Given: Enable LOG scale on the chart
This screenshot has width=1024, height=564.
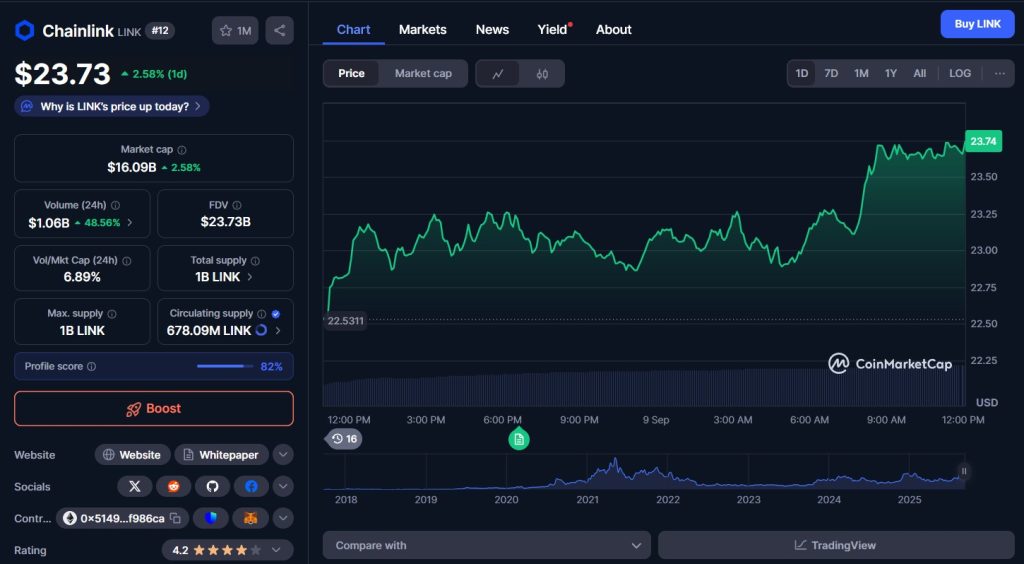Looking at the screenshot, I should [959, 74].
